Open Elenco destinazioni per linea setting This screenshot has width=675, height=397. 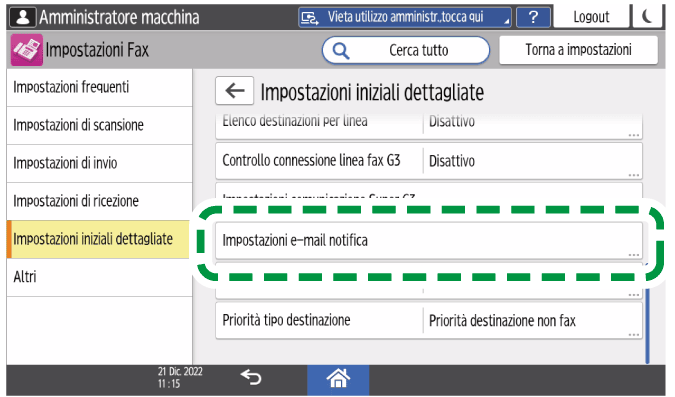[x=429, y=126]
